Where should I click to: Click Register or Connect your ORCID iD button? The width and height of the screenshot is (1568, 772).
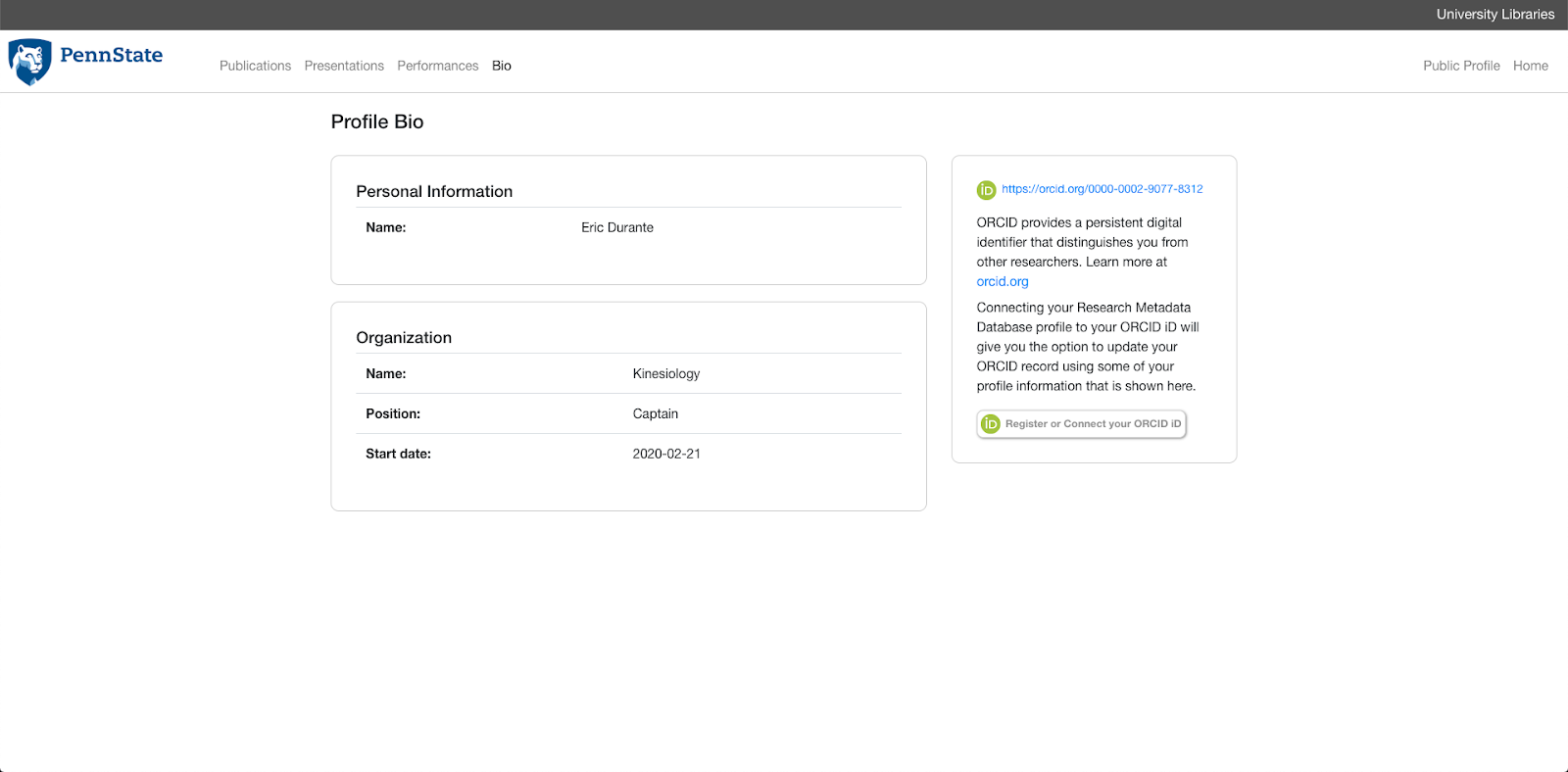pyautogui.click(x=1082, y=424)
